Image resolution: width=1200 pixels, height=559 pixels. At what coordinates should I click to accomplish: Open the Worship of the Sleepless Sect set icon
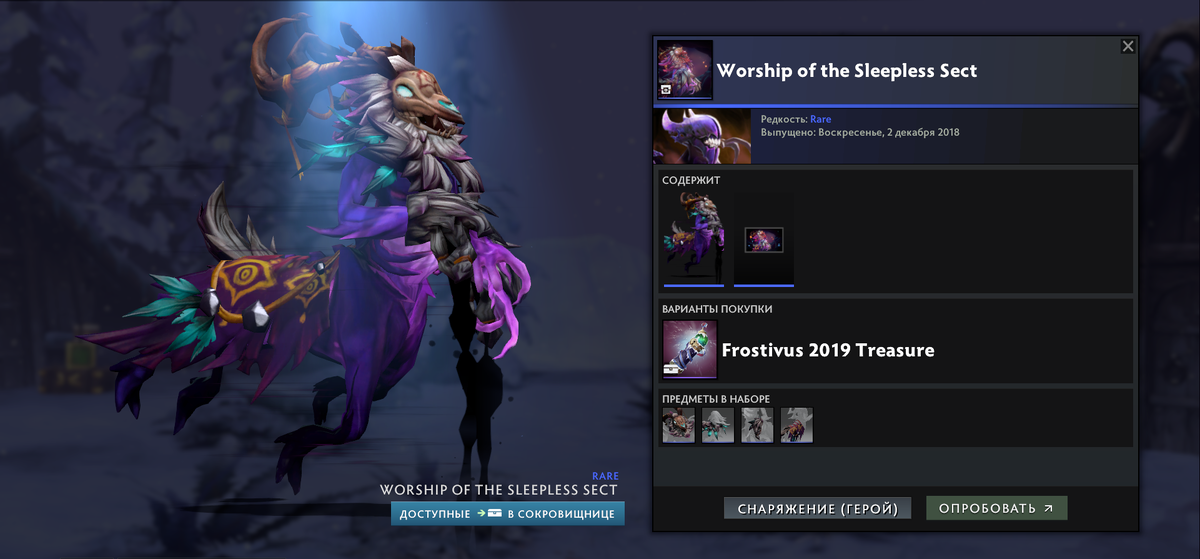click(685, 69)
